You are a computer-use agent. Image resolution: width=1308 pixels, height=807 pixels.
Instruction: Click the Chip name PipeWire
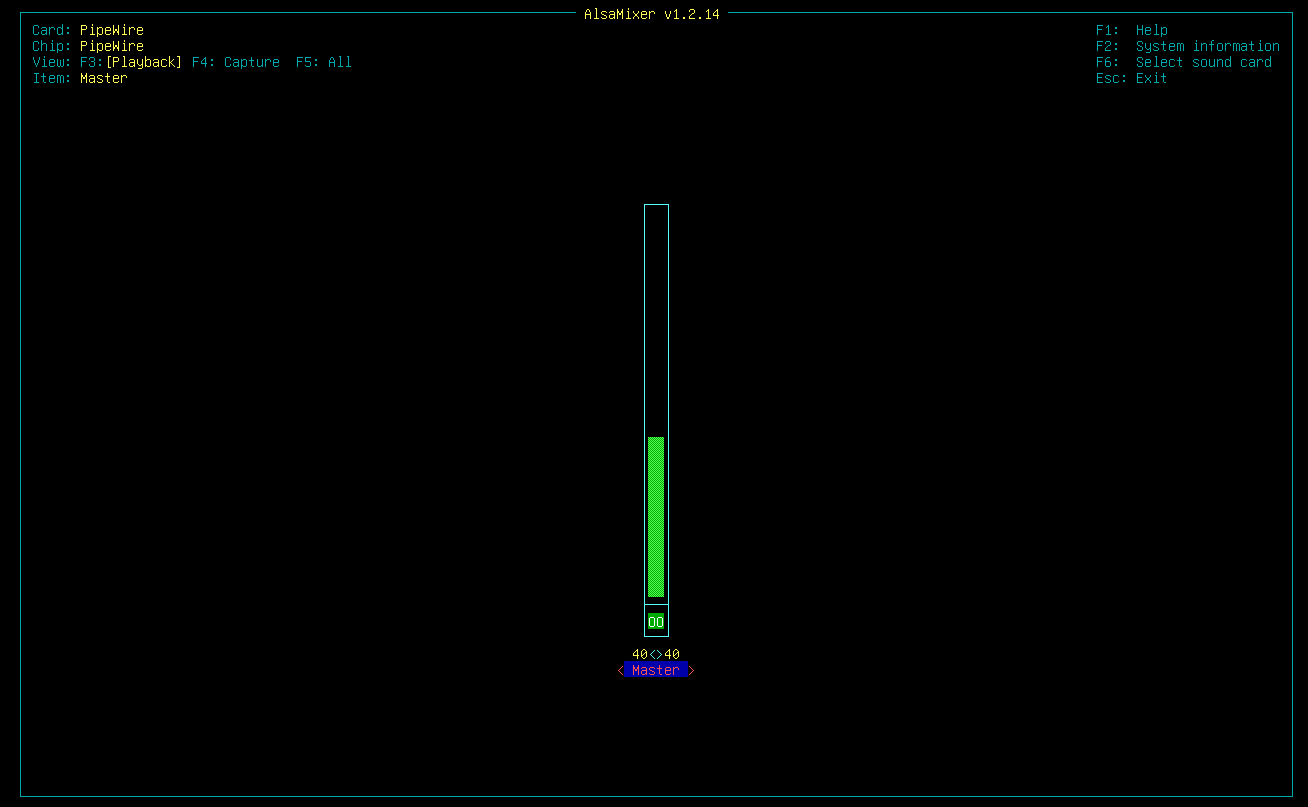click(112, 46)
